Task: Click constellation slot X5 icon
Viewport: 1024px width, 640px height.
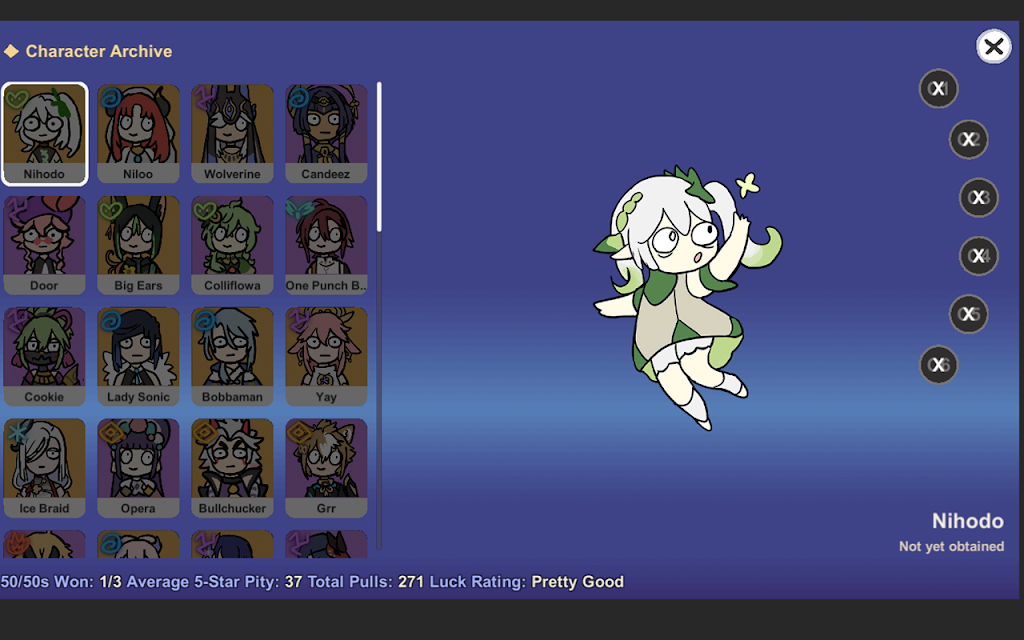Action: point(968,315)
